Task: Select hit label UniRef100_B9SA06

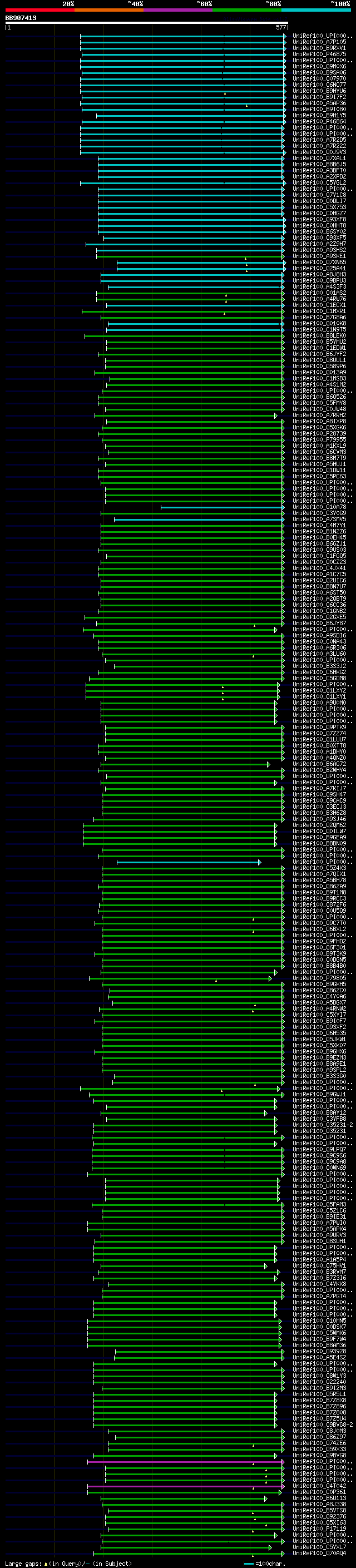Action: tap(319, 72)
